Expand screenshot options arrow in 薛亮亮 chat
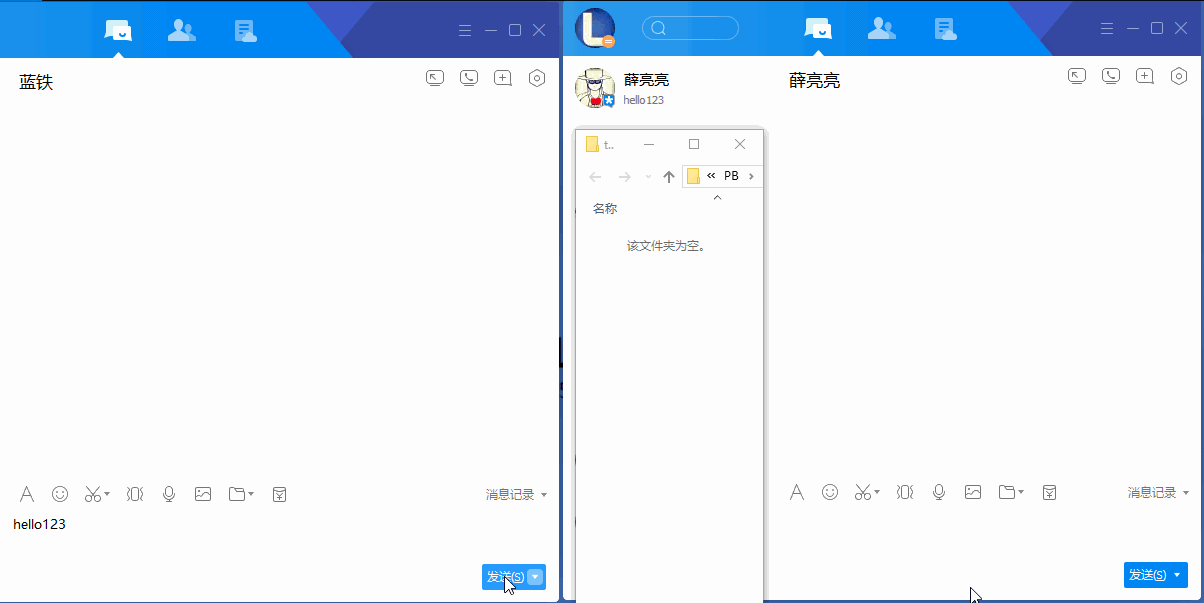Screen dimensions: 1204x603 (877, 492)
